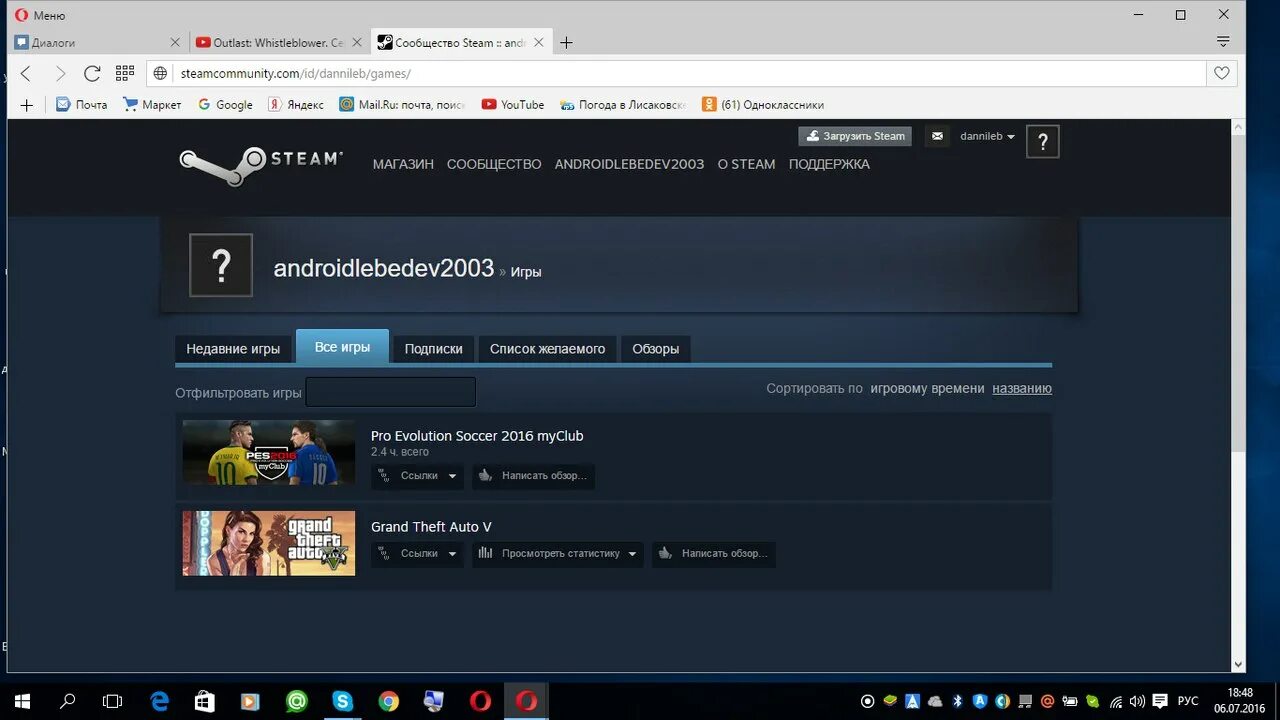This screenshot has height=720, width=1280.
Task: Open the СООБЩЕСТВО menu
Action: pos(494,164)
